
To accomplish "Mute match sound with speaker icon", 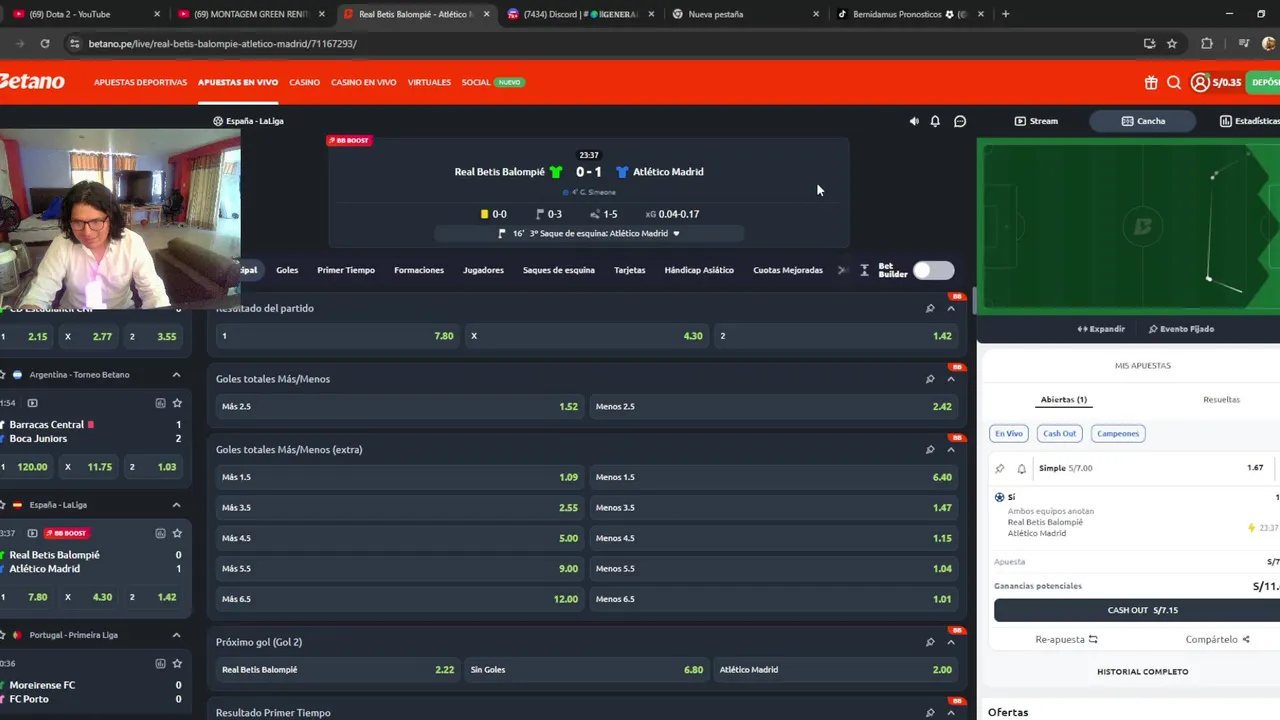I will 914,121.
